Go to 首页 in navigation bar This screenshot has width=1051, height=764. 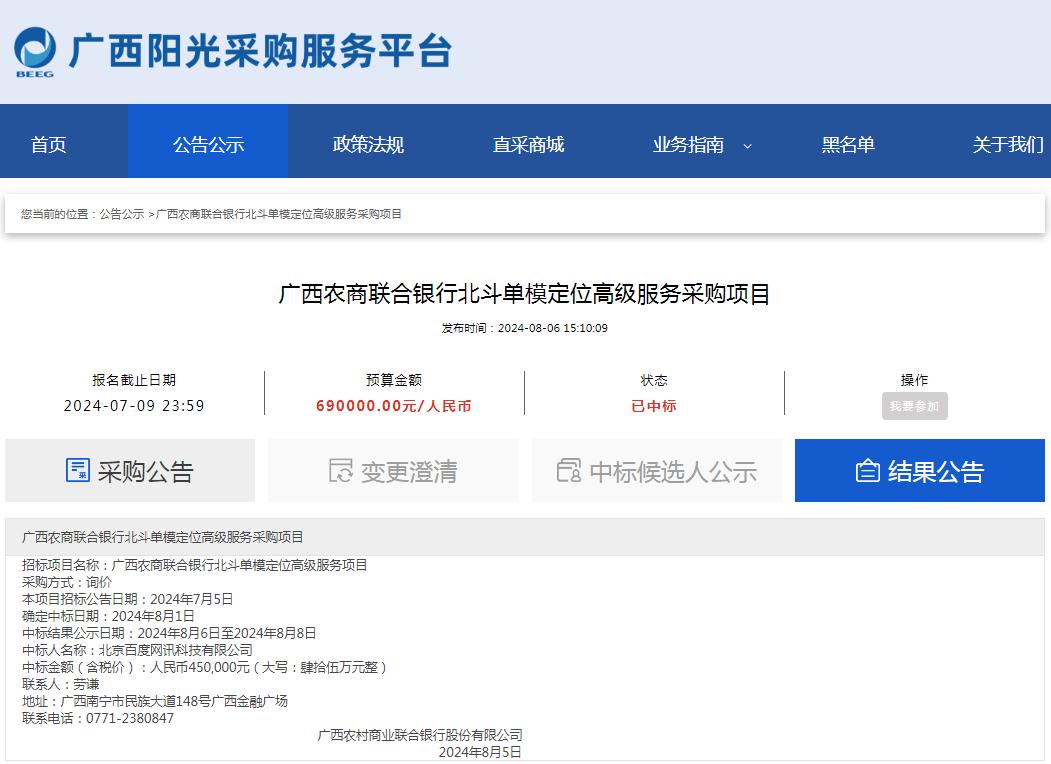[x=48, y=144]
